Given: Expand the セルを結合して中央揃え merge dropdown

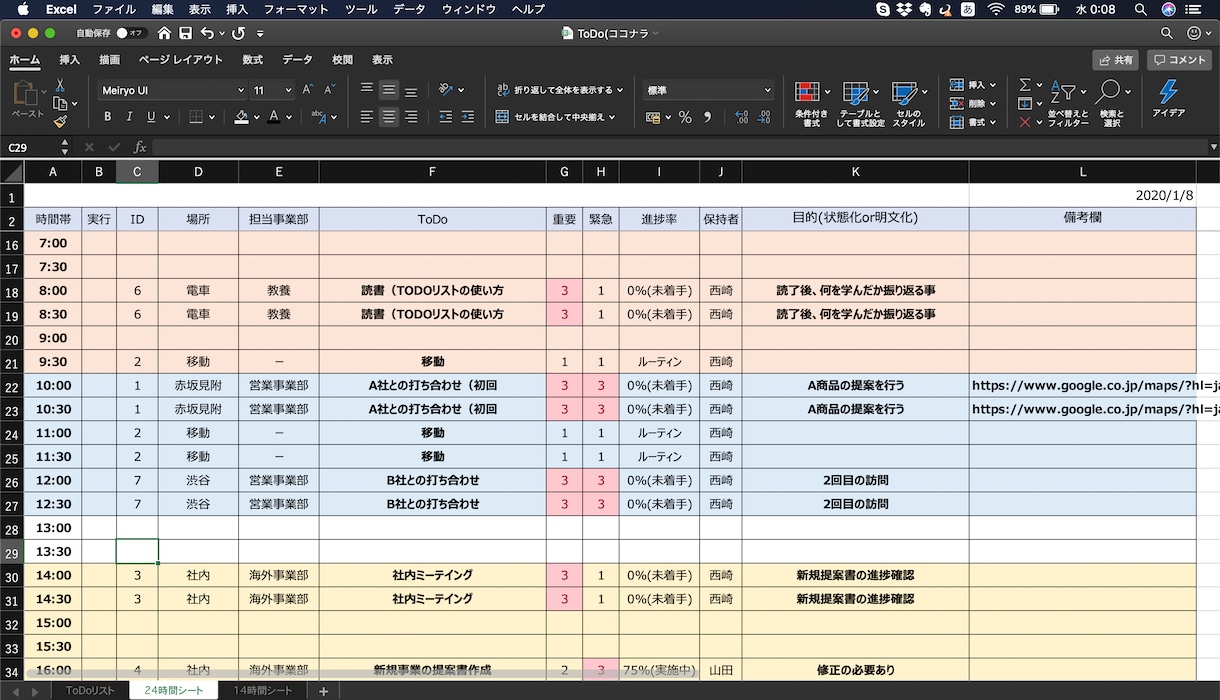Looking at the screenshot, I should [611, 117].
